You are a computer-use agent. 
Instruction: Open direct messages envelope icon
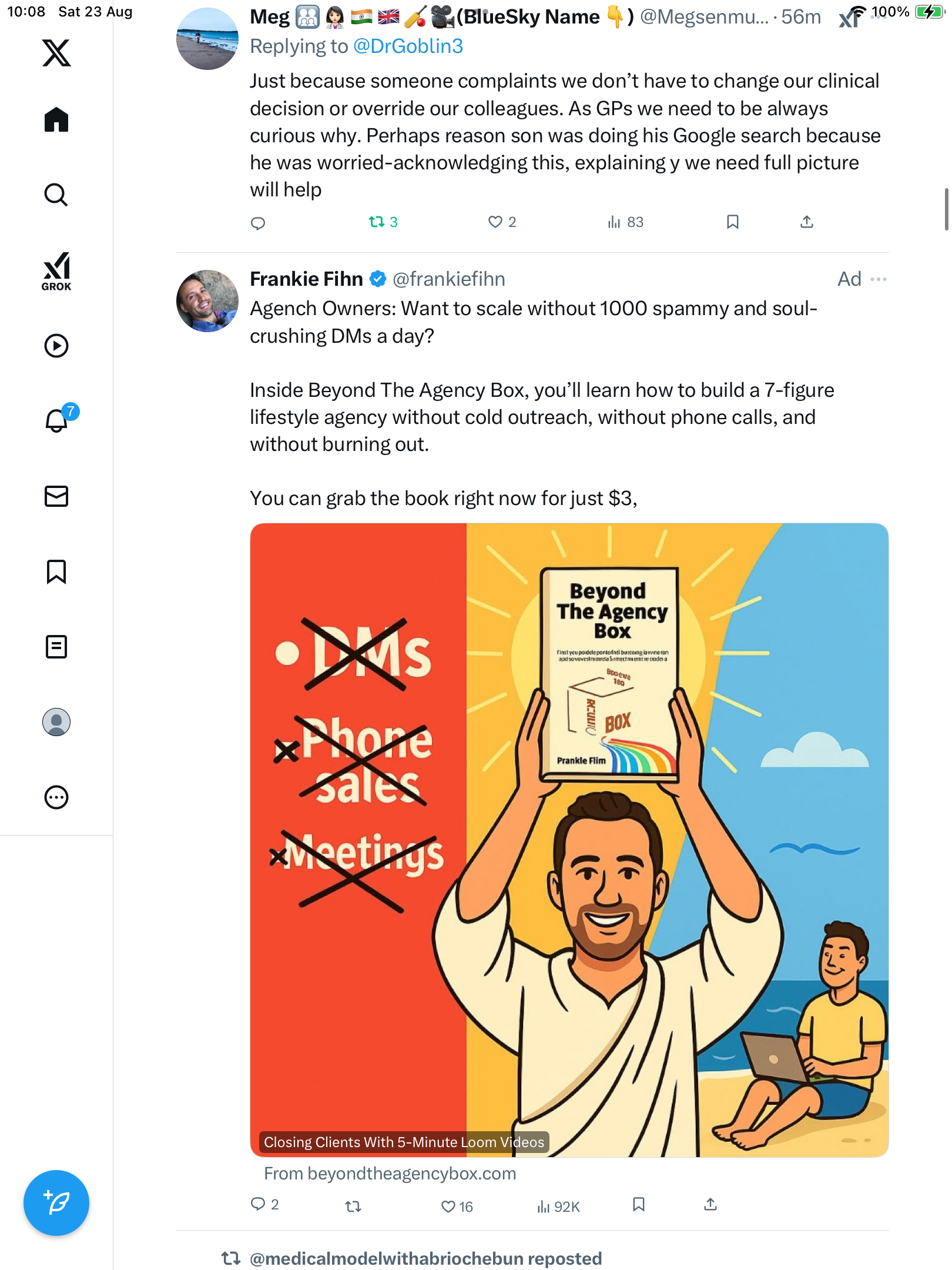click(56, 496)
